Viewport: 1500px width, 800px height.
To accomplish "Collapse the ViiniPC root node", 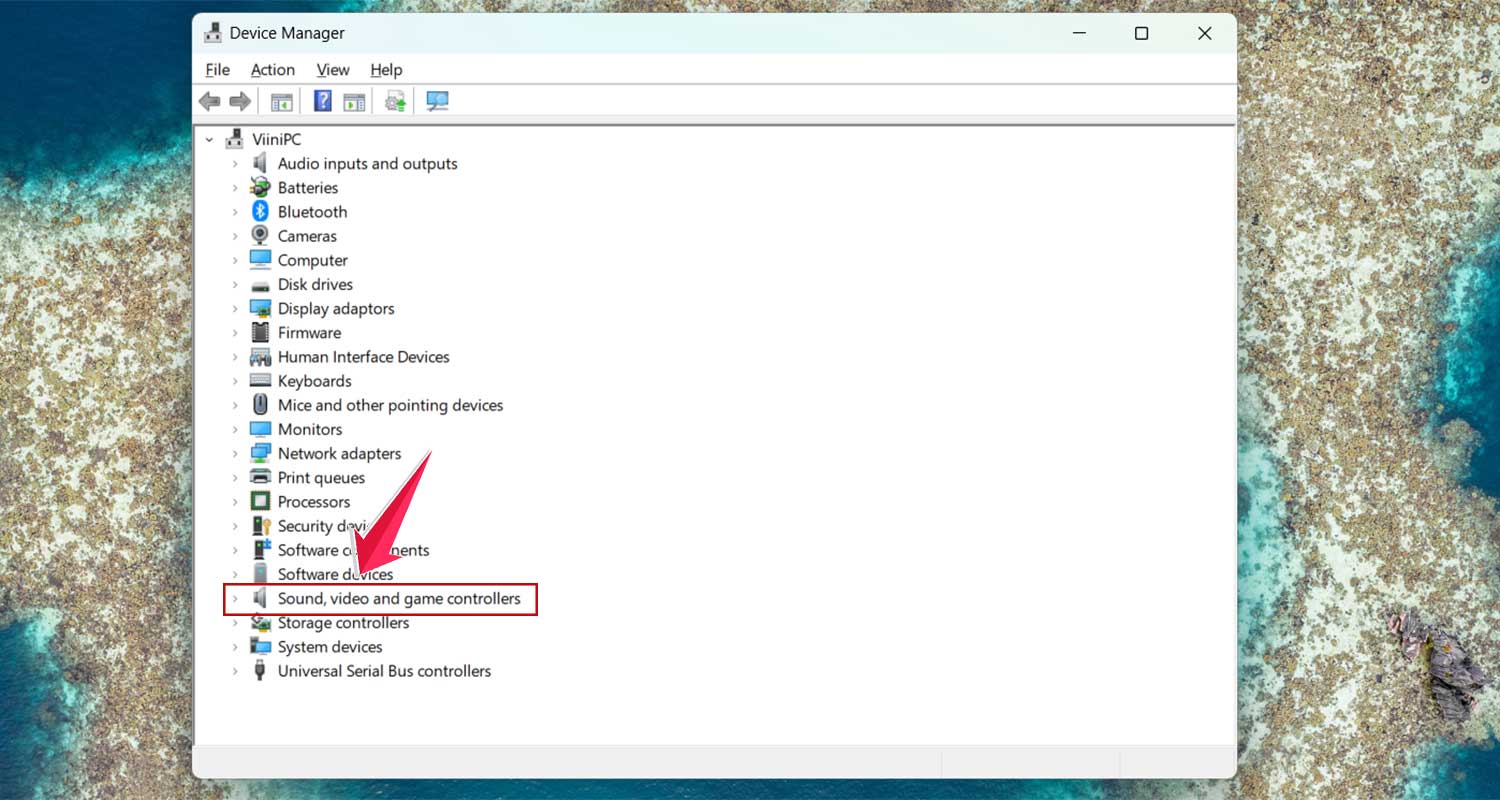I will 209,138.
